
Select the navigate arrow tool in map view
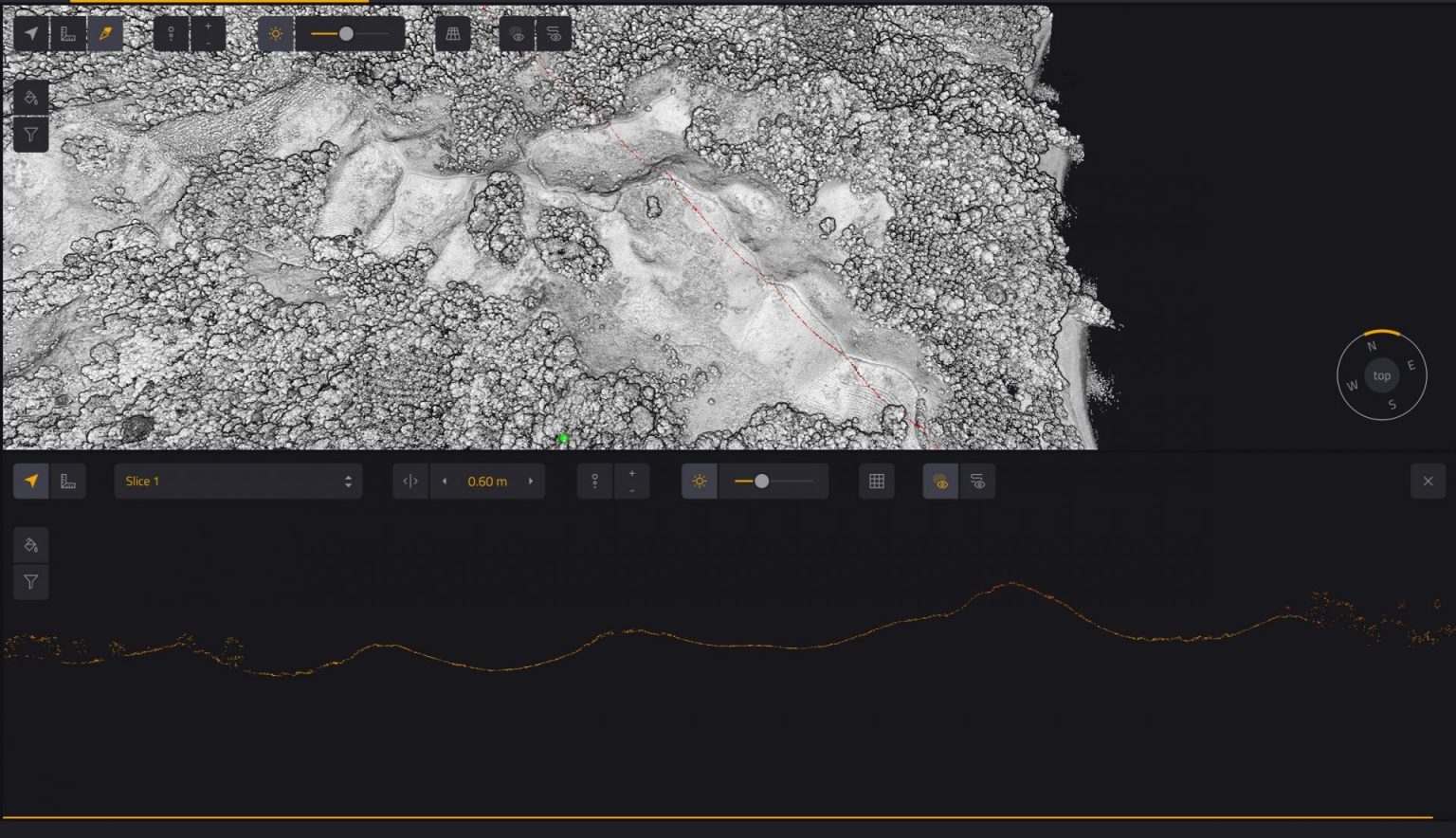(31, 34)
